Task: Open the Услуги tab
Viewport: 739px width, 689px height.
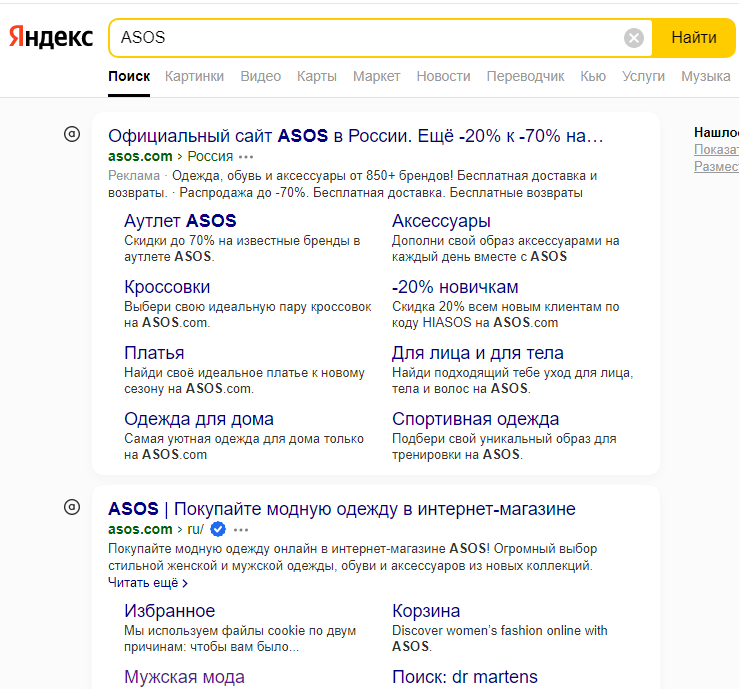Action: pos(643,76)
